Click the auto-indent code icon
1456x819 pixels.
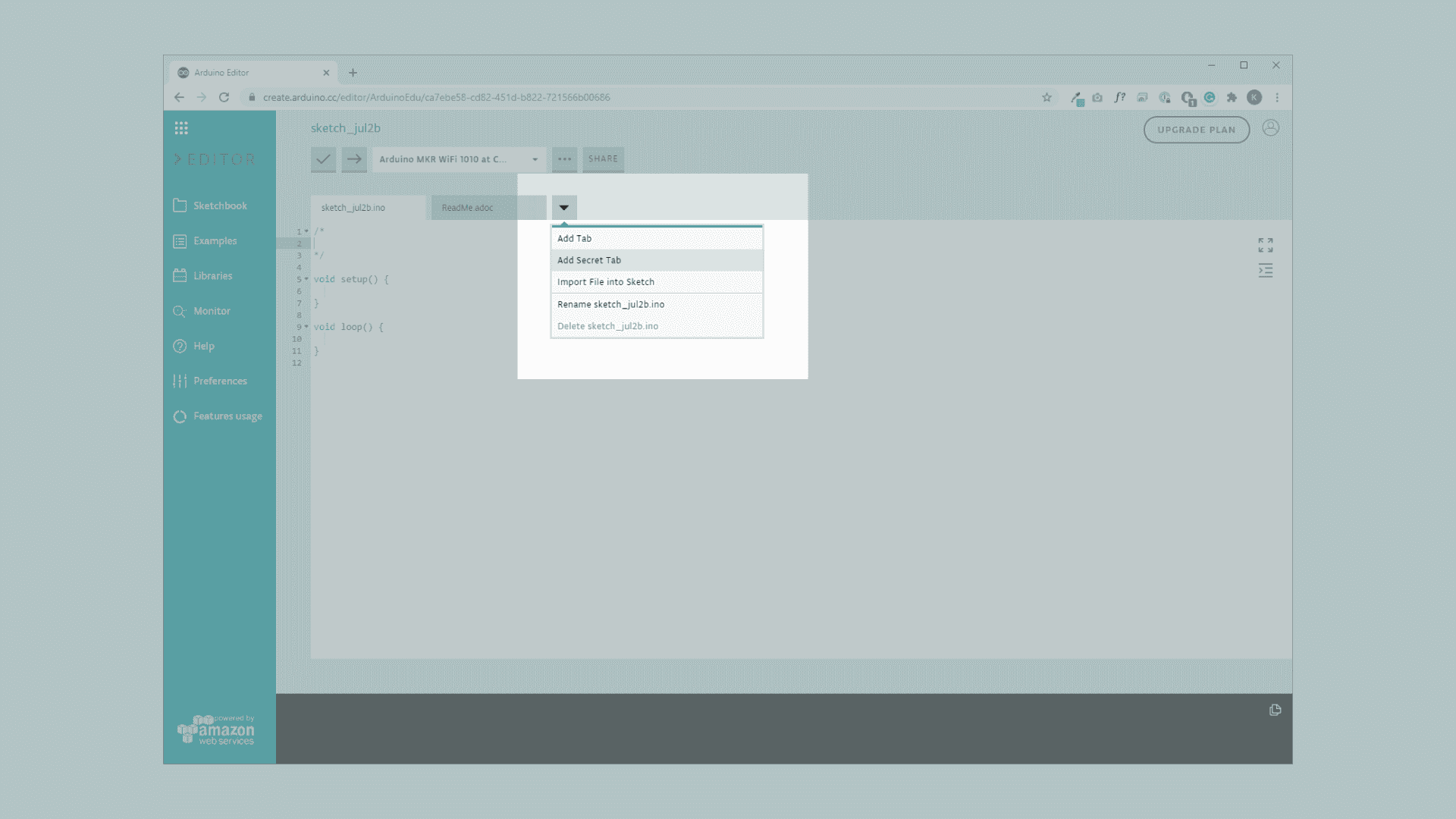click(x=1265, y=271)
